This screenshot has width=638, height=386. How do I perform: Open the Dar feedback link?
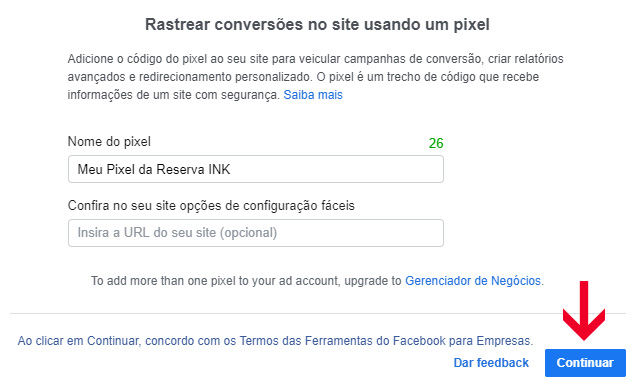click(x=491, y=362)
